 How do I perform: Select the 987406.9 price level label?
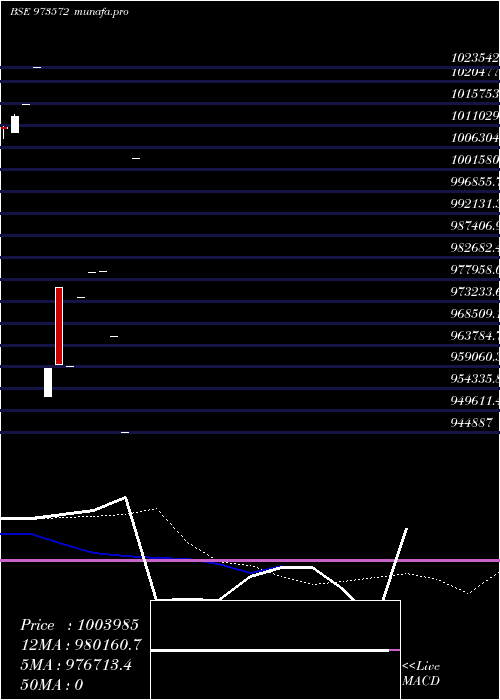point(475,226)
